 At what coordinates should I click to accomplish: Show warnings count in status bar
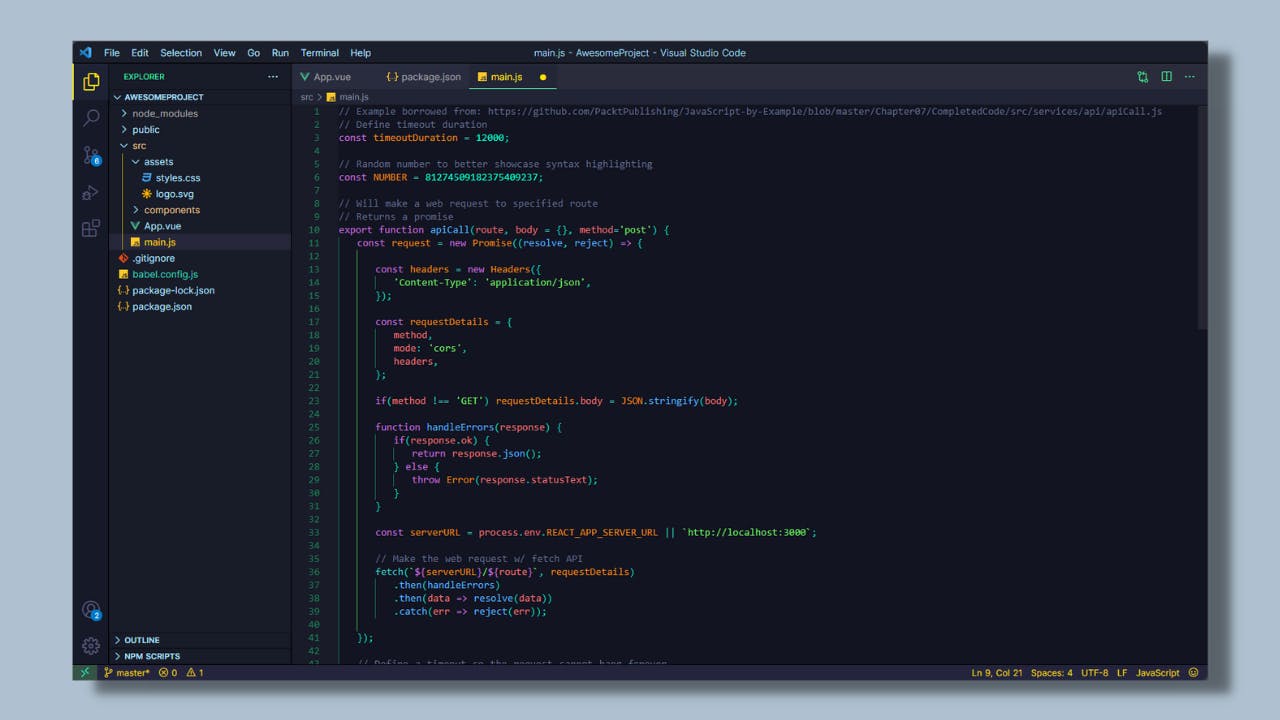coord(195,673)
